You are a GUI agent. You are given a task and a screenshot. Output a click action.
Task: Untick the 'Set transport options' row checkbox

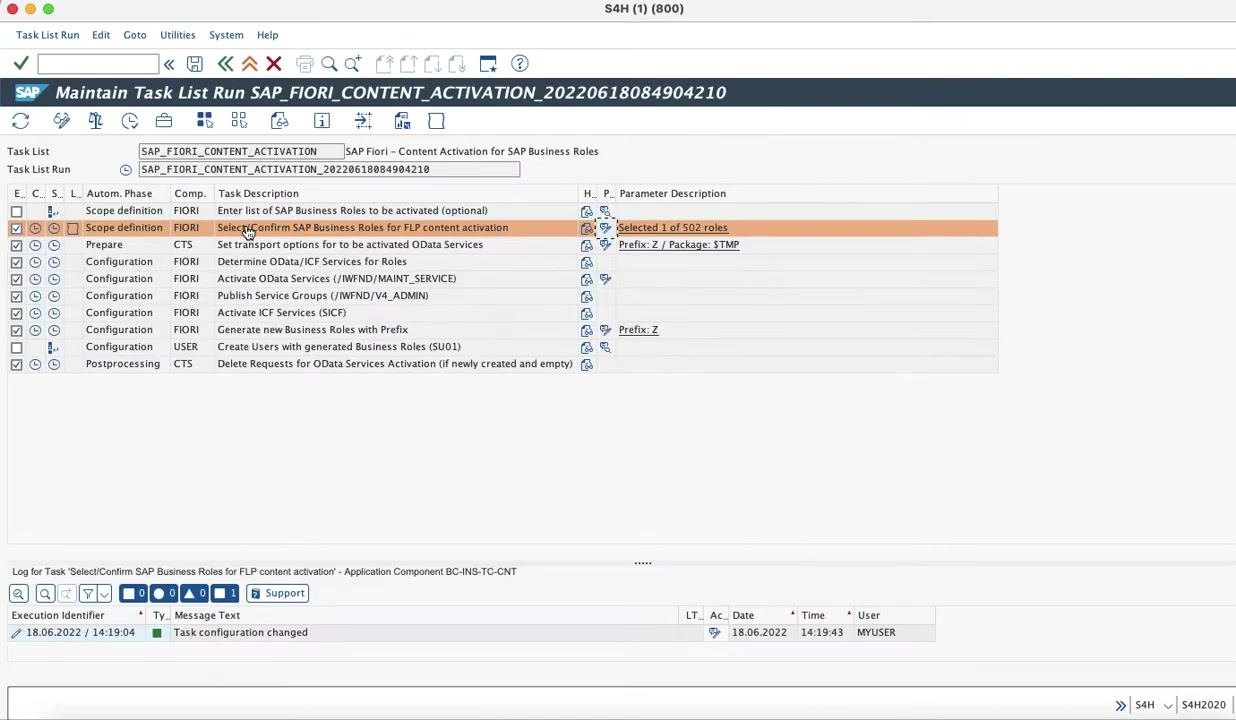pos(16,245)
